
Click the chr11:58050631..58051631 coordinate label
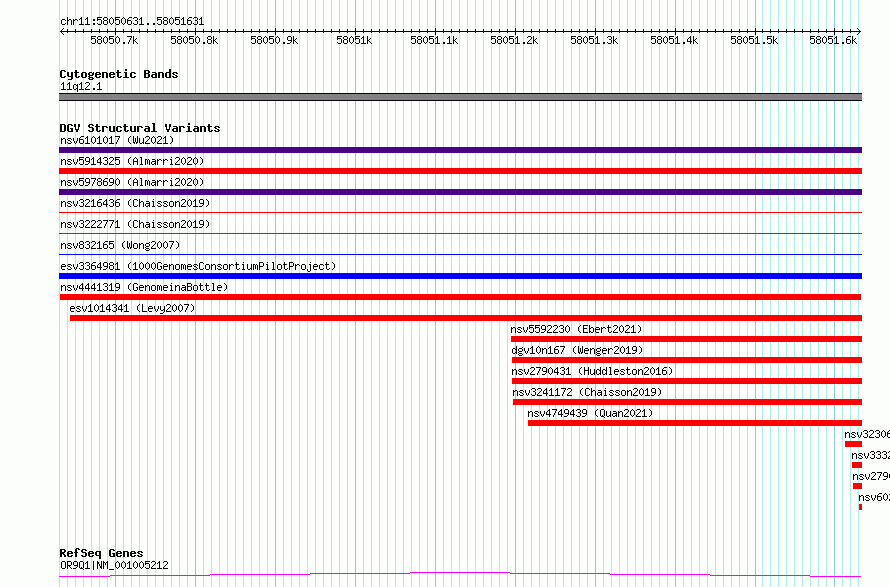pos(132,21)
